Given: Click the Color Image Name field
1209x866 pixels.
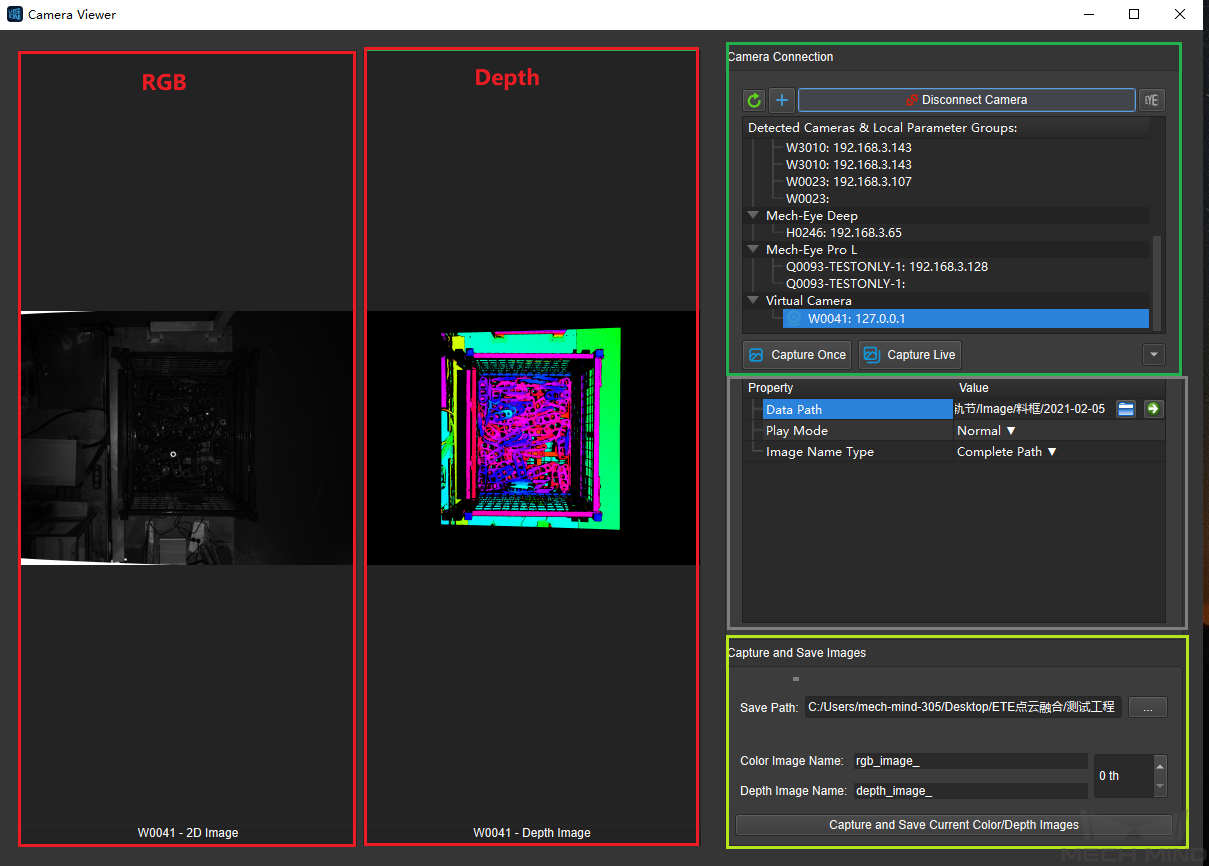Looking at the screenshot, I should point(970,761).
